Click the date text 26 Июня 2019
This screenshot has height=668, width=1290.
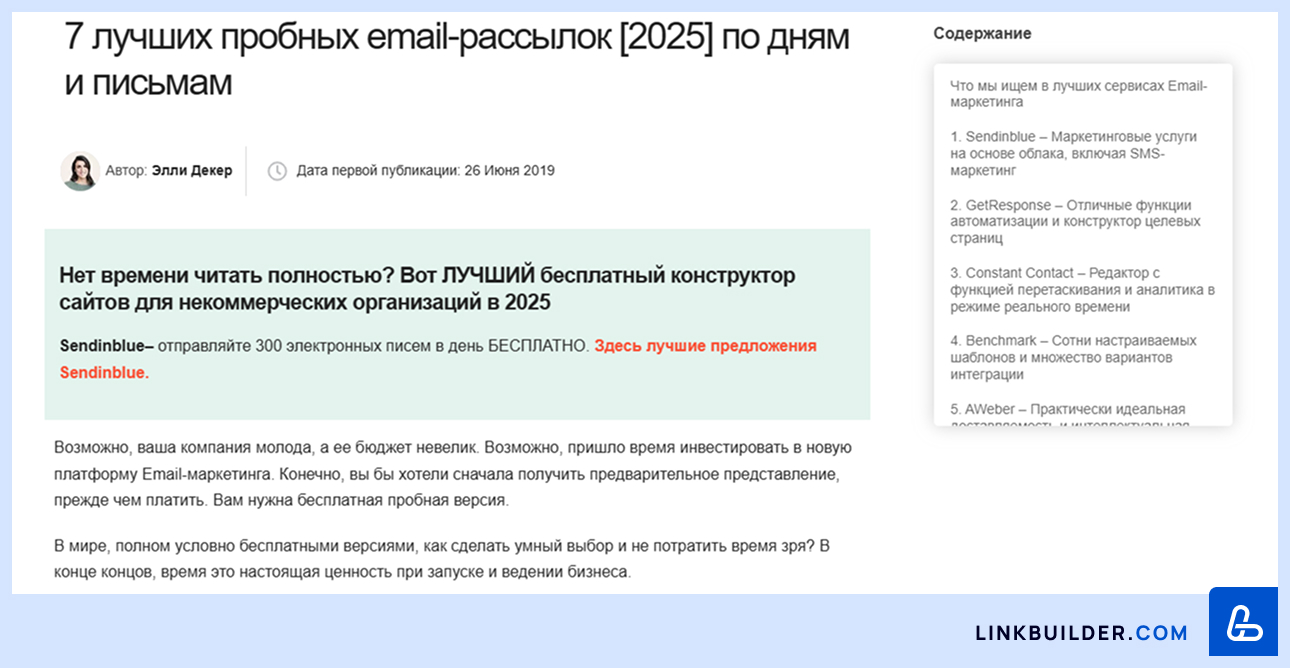tap(509, 171)
